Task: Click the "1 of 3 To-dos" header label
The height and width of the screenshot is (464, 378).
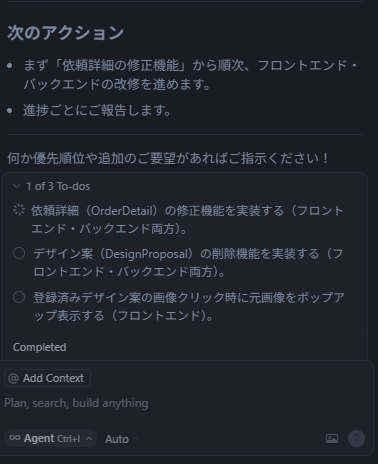Action: (x=58, y=186)
